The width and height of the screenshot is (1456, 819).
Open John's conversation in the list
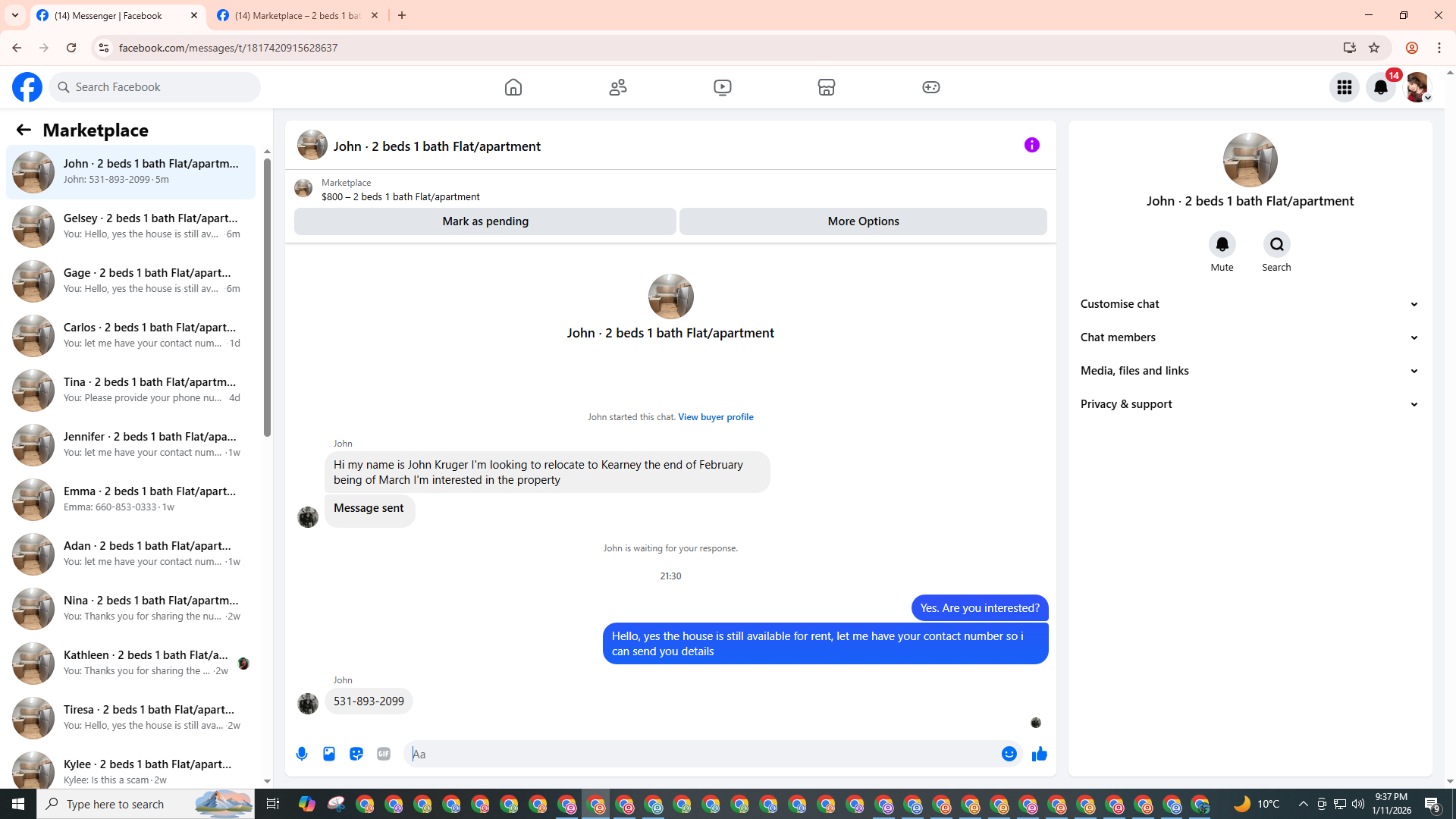(131, 172)
